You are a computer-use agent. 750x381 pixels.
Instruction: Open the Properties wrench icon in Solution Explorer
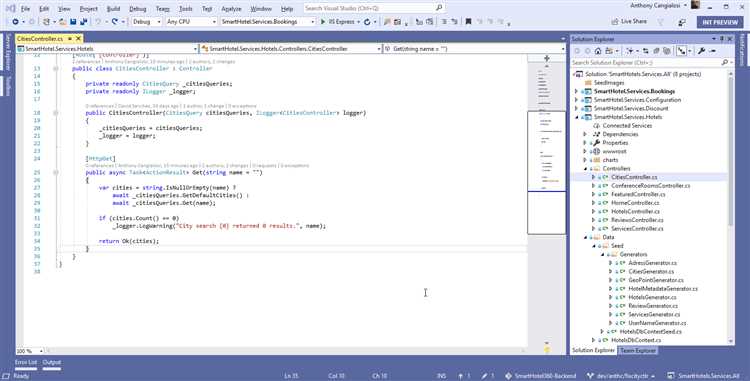click(701, 51)
